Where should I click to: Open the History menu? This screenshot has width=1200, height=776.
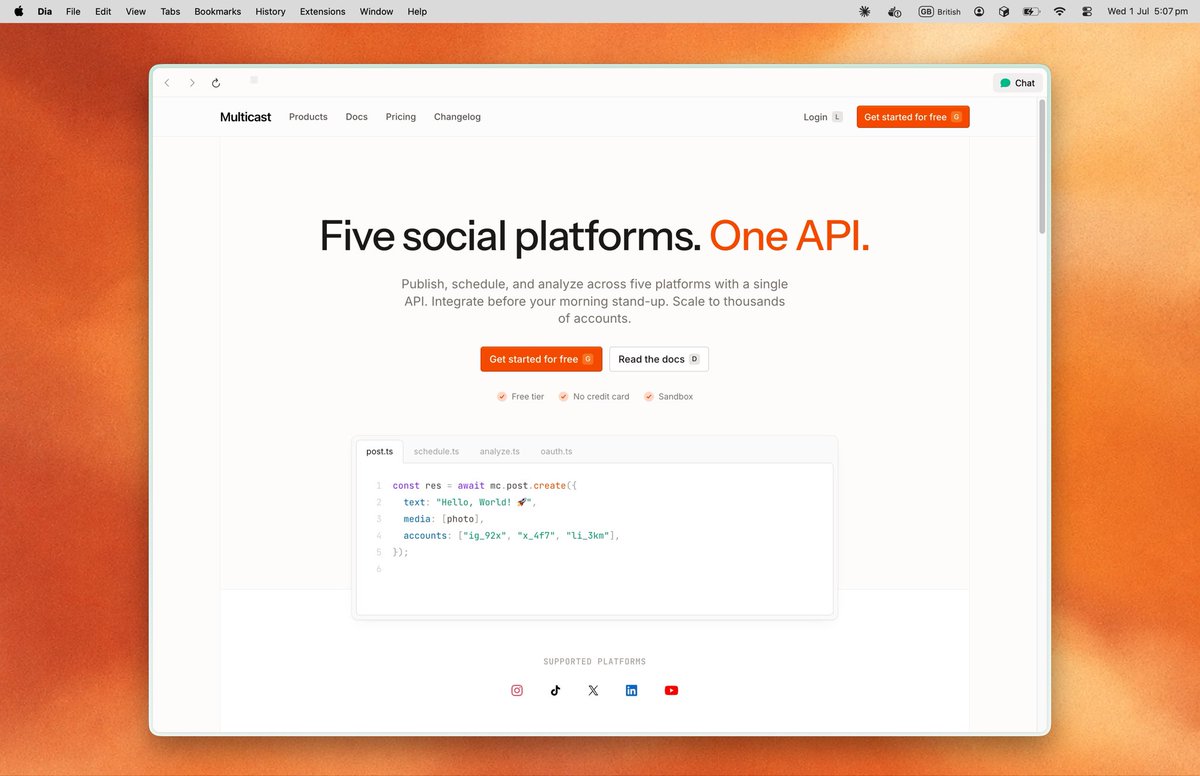tap(270, 11)
